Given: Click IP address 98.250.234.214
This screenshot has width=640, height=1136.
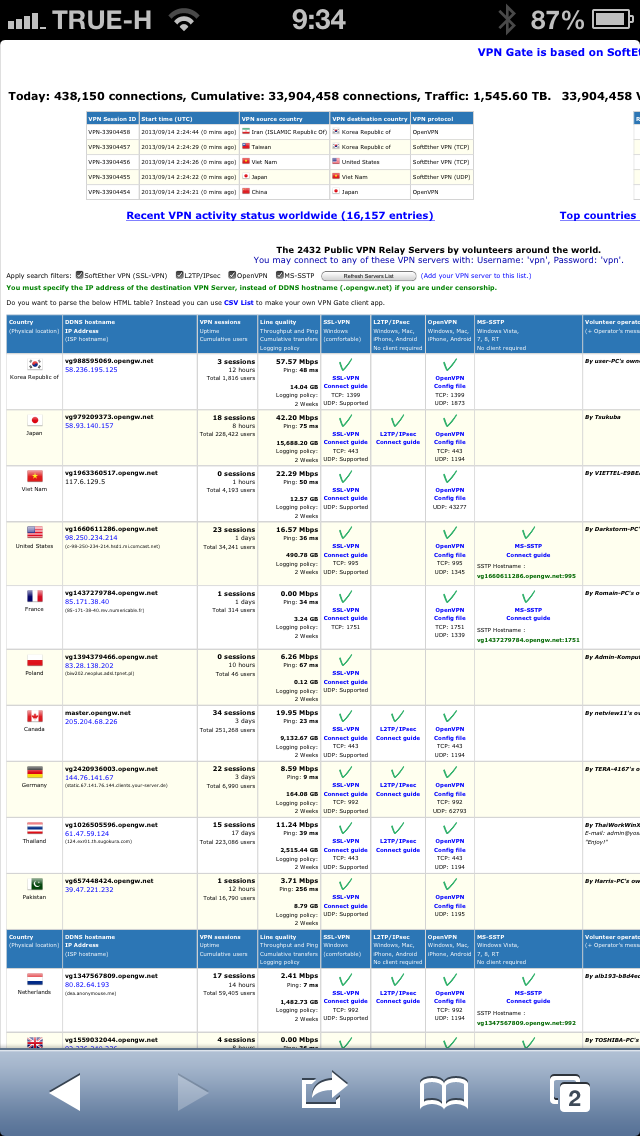Looking at the screenshot, I should tap(91, 538).
